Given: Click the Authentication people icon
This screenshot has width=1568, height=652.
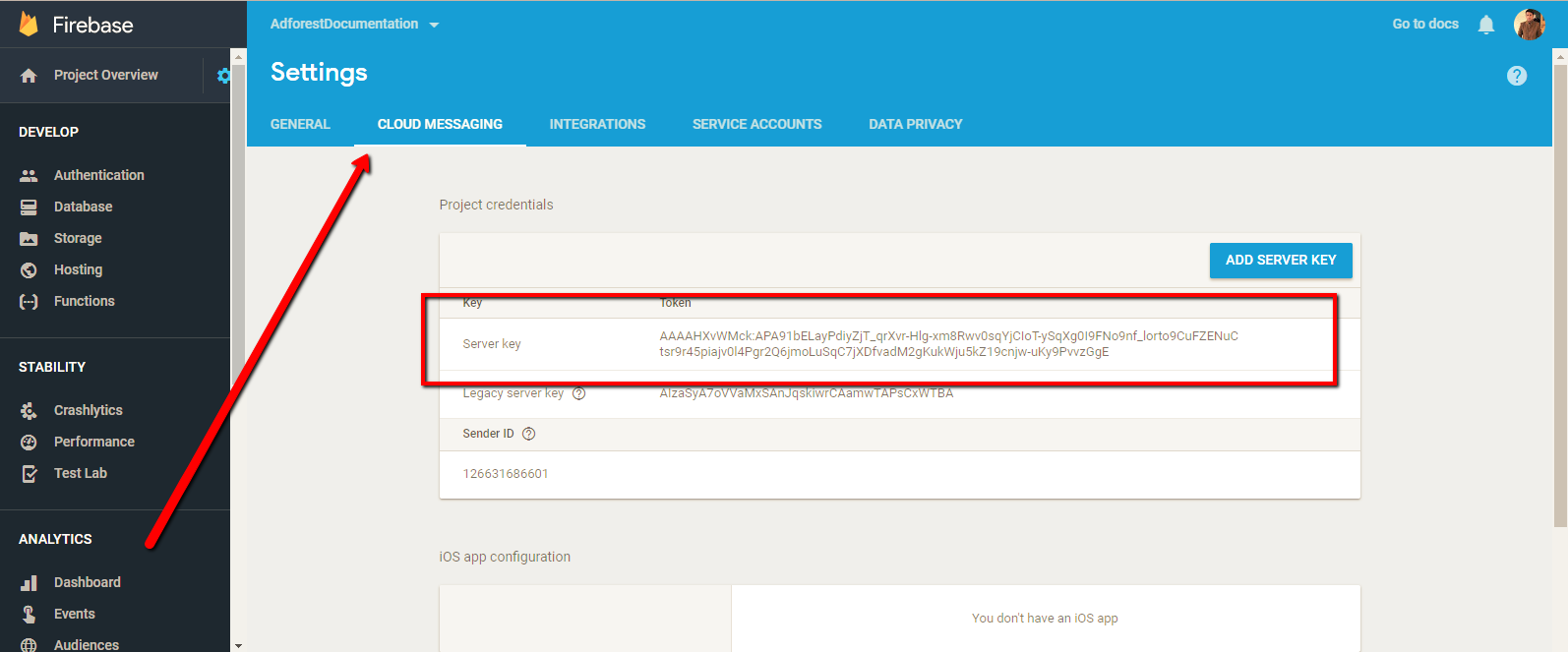Looking at the screenshot, I should (29, 175).
